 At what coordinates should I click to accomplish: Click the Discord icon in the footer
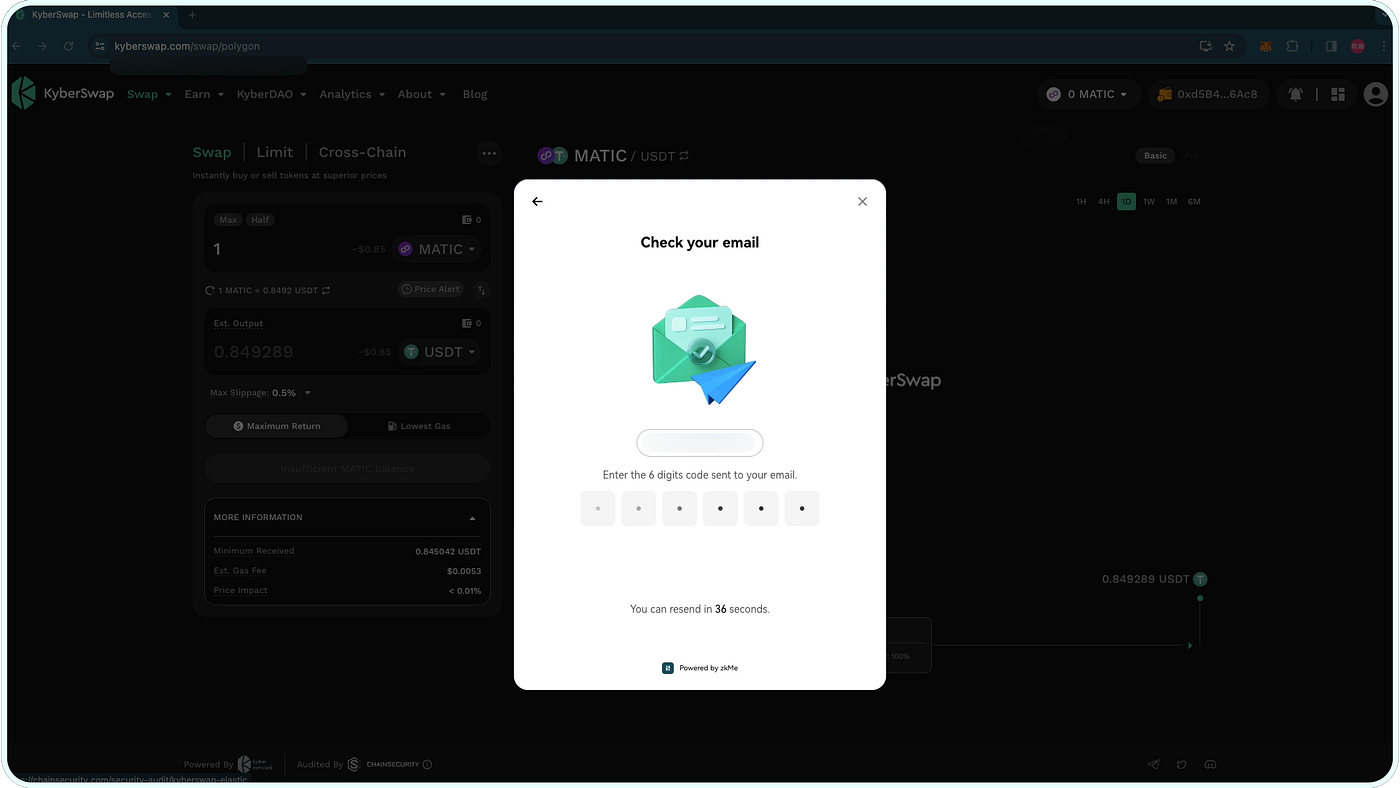point(1210,764)
